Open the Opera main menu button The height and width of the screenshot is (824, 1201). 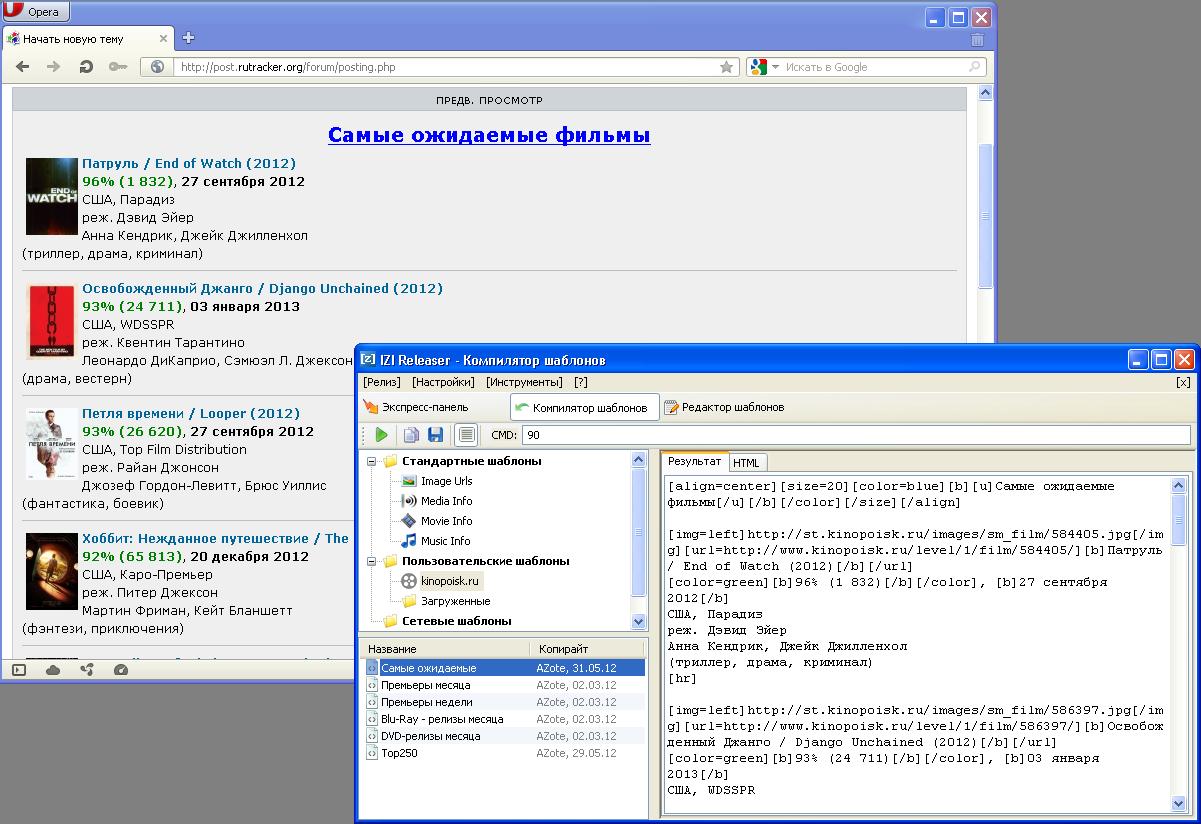(34, 12)
